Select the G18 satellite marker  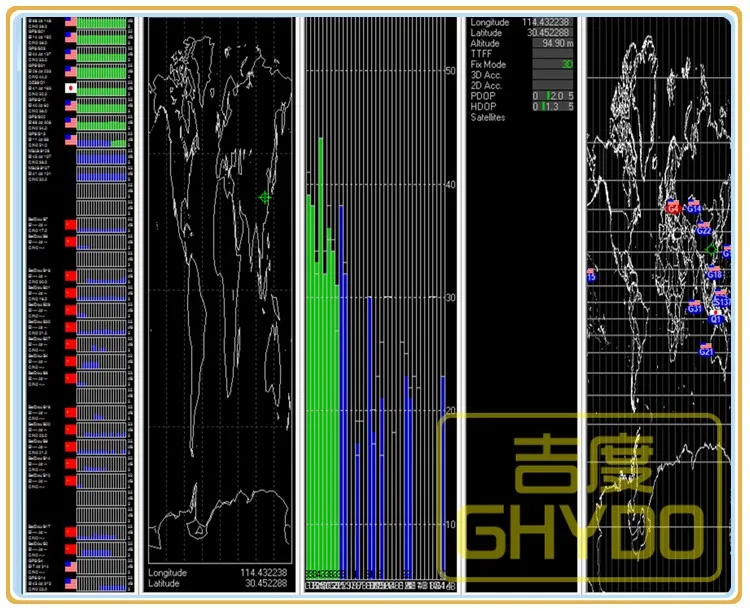tap(714, 275)
